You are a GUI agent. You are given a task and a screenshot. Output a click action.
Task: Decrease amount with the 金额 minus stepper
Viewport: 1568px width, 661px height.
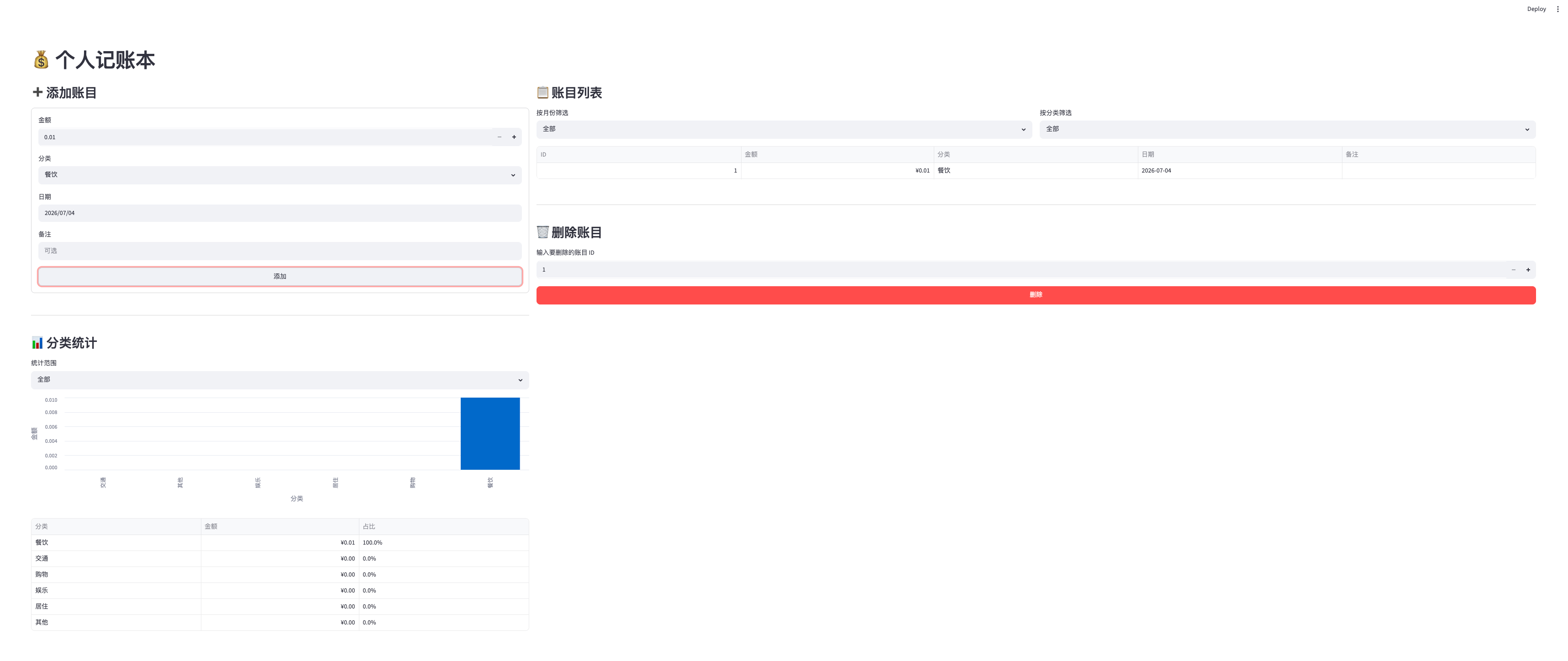pyautogui.click(x=499, y=137)
